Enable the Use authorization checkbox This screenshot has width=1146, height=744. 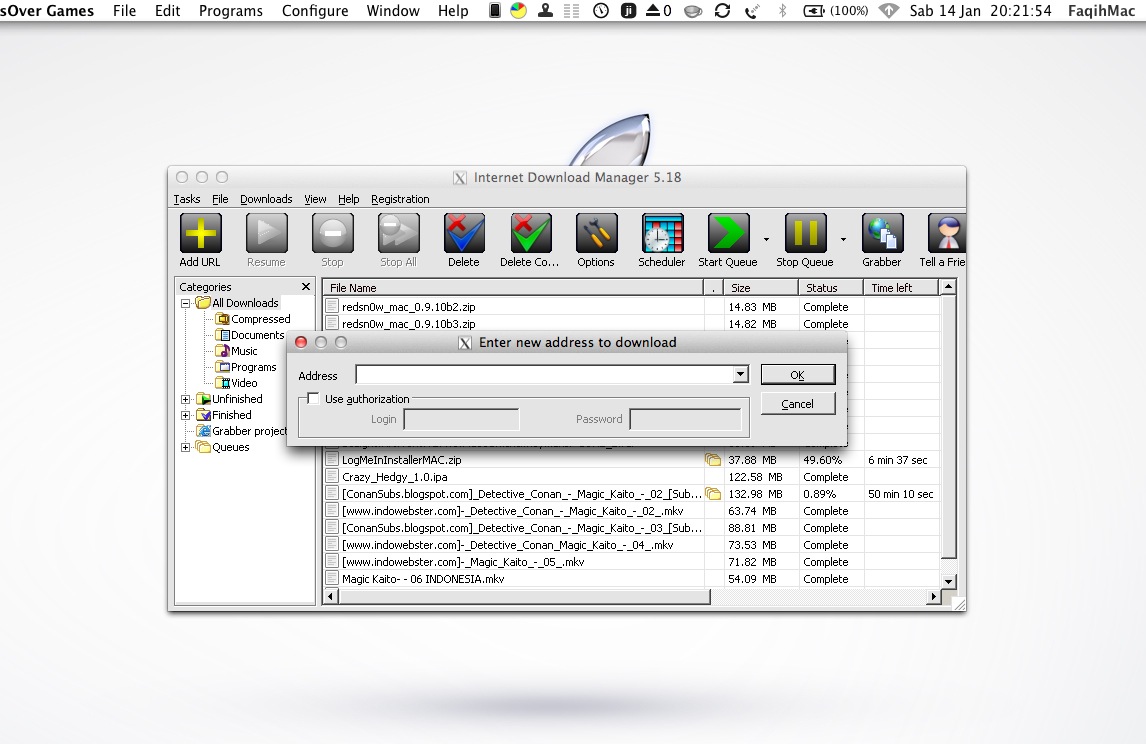[x=314, y=398]
